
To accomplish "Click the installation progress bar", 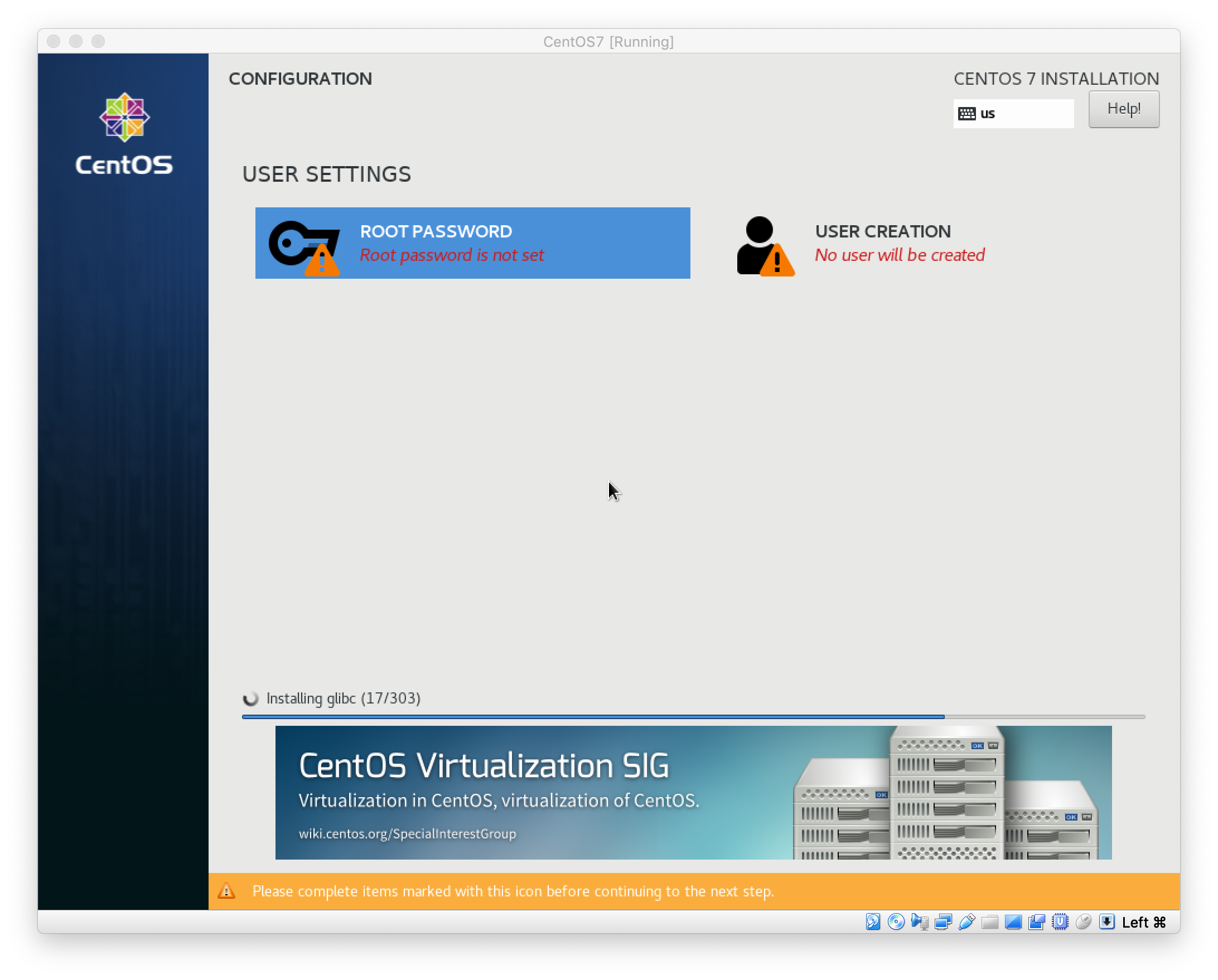I will pyautogui.click(x=693, y=716).
